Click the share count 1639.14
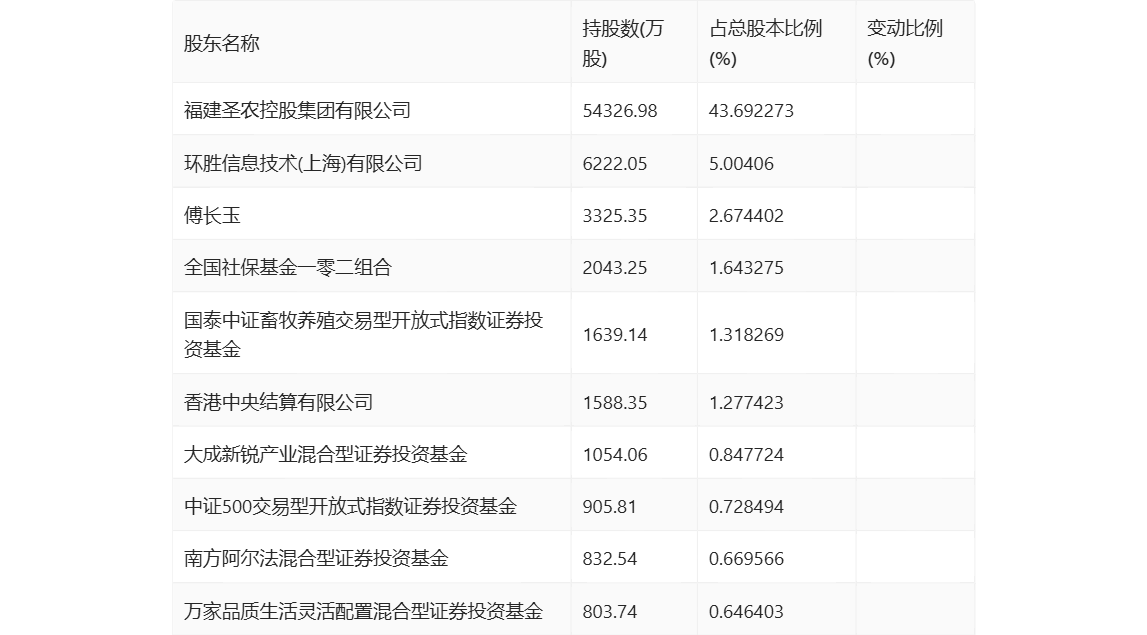Image resolution: width=1147 pixels, height=635 pixels. point(614,335)
